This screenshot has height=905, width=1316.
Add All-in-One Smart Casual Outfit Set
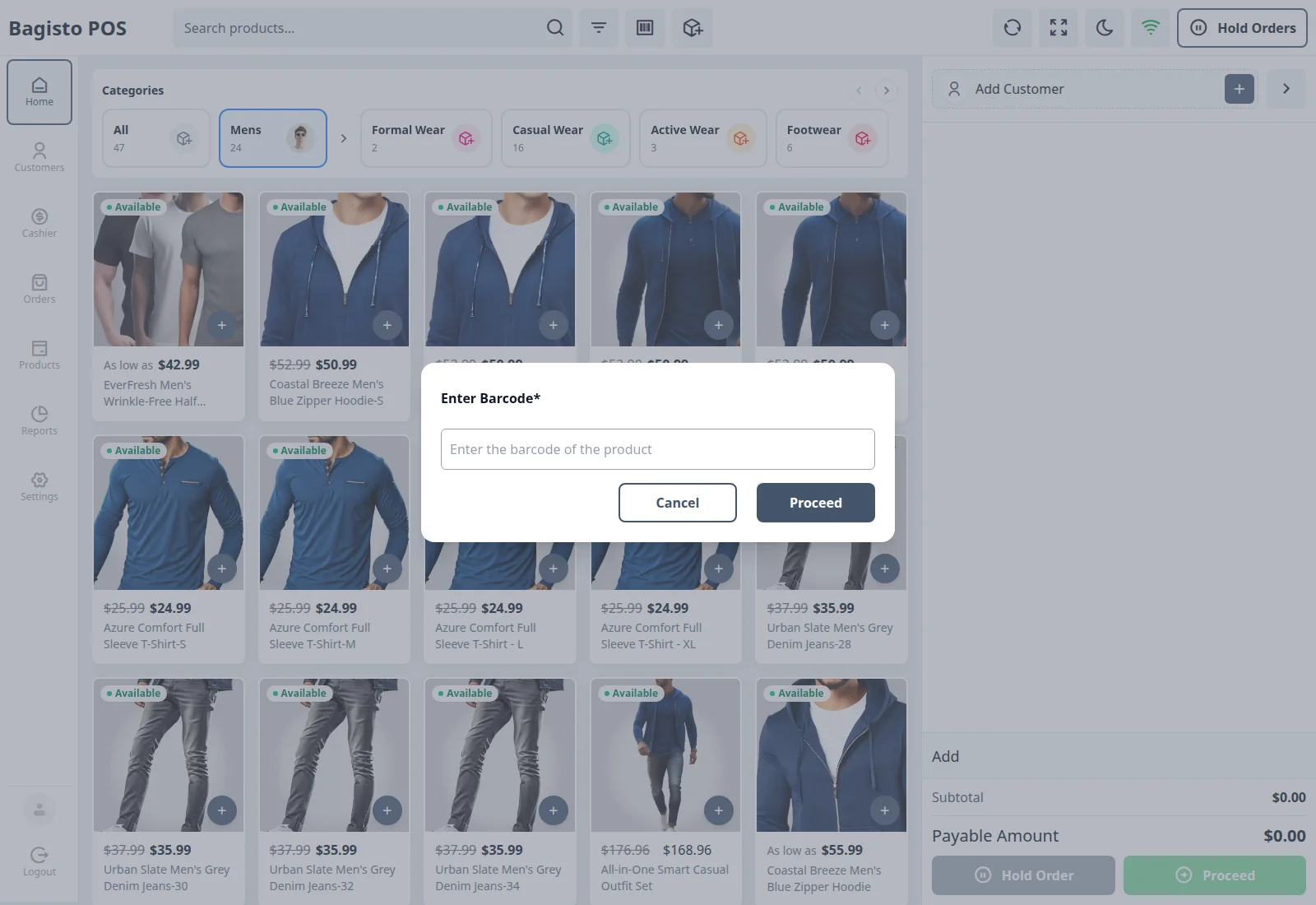coord(719,810)
